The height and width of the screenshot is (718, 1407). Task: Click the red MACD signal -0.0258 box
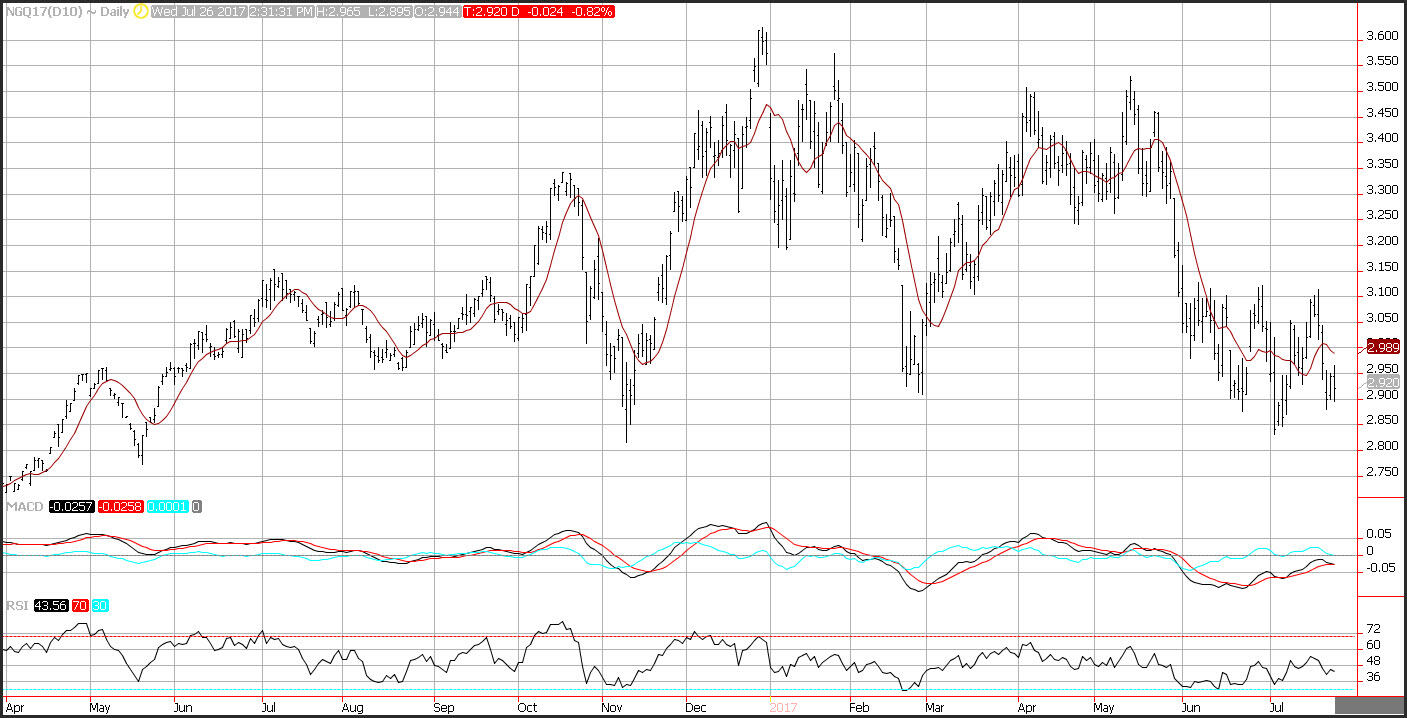[x=119, y=507]
